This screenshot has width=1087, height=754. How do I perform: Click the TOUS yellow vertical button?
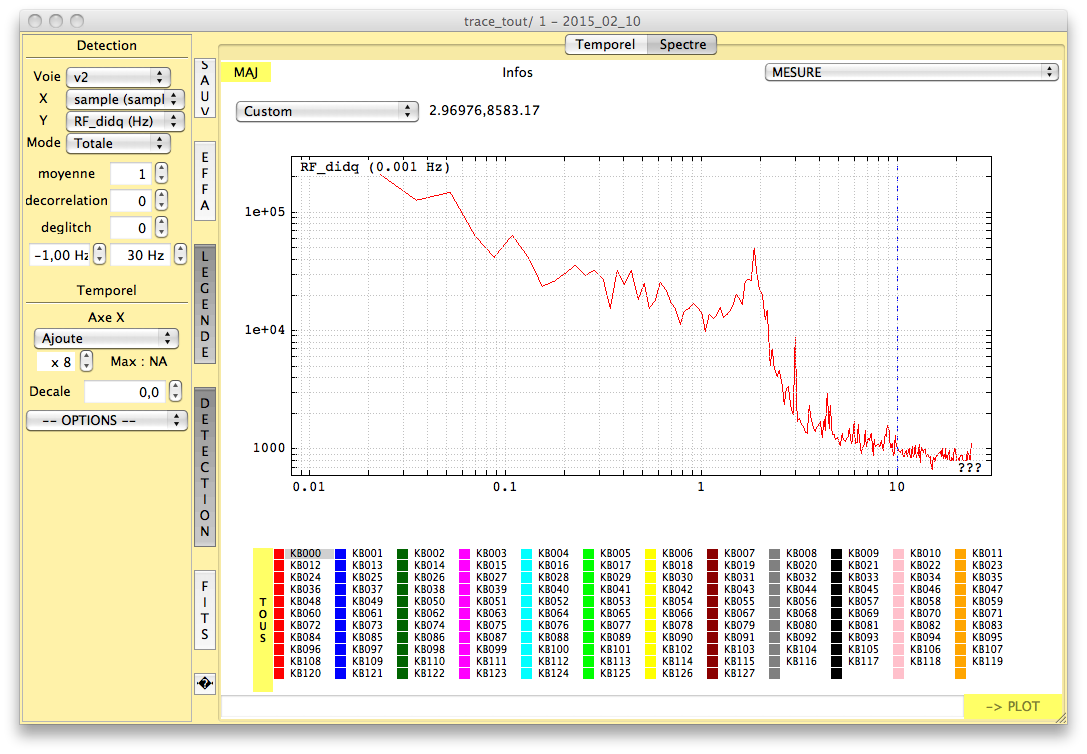click(263, 620)
